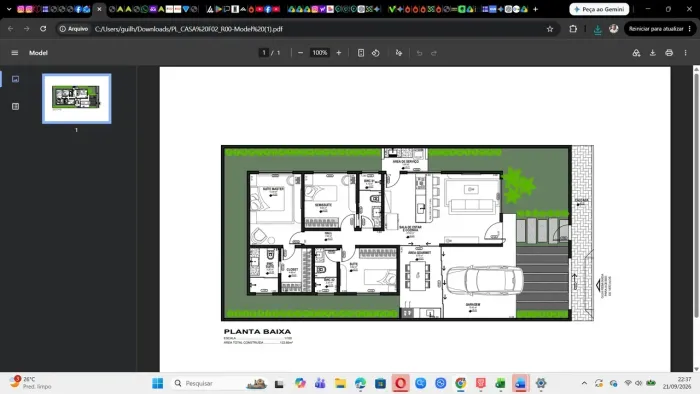The image size is (700, 394).
Task: Open the volume control in the tray
Action: pyautogui.click(x=639, y=383)
